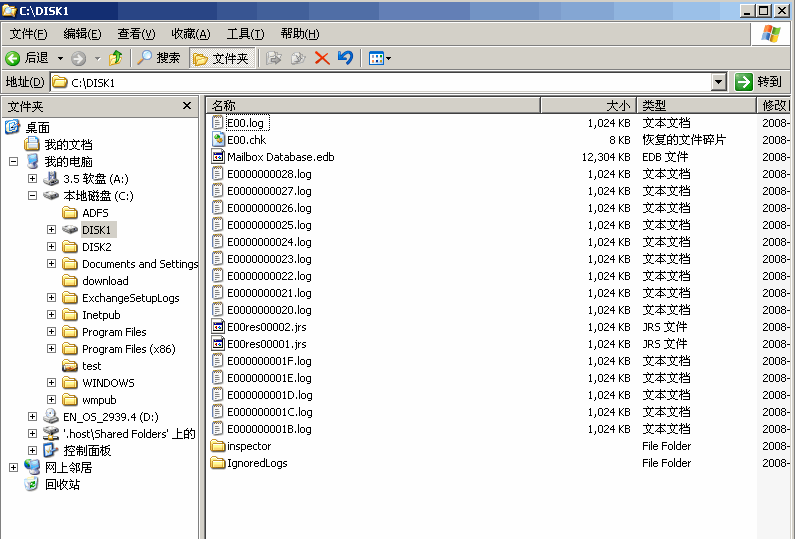Select the E00res00002.jrs file
The width and height of the screenshot is (795, 539).
coord(266,327)
